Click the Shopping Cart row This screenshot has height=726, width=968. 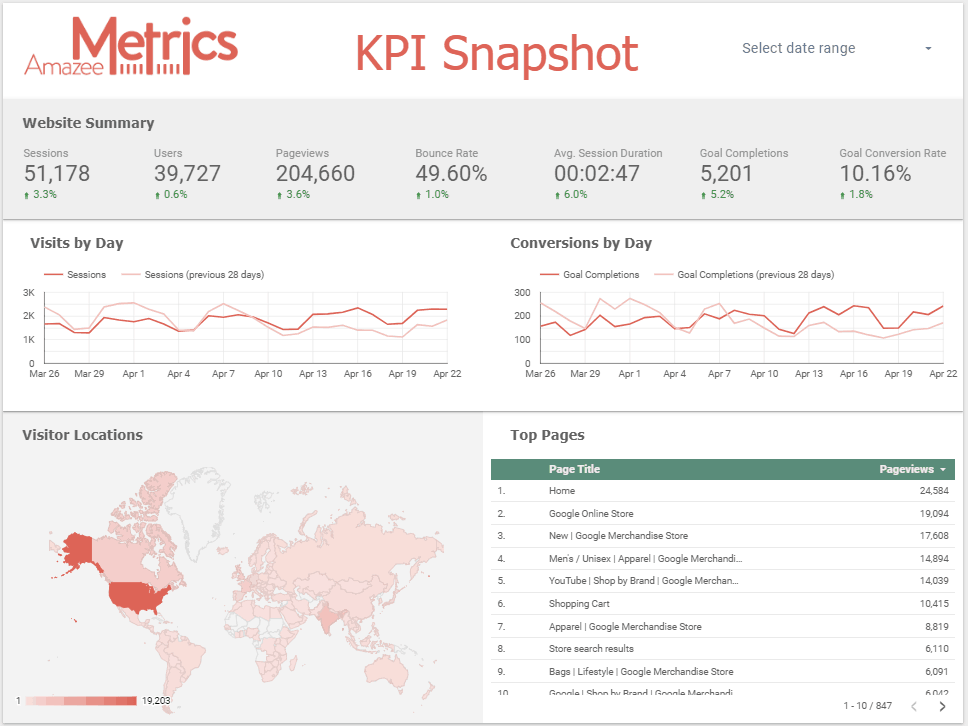(x=723, y=604)
